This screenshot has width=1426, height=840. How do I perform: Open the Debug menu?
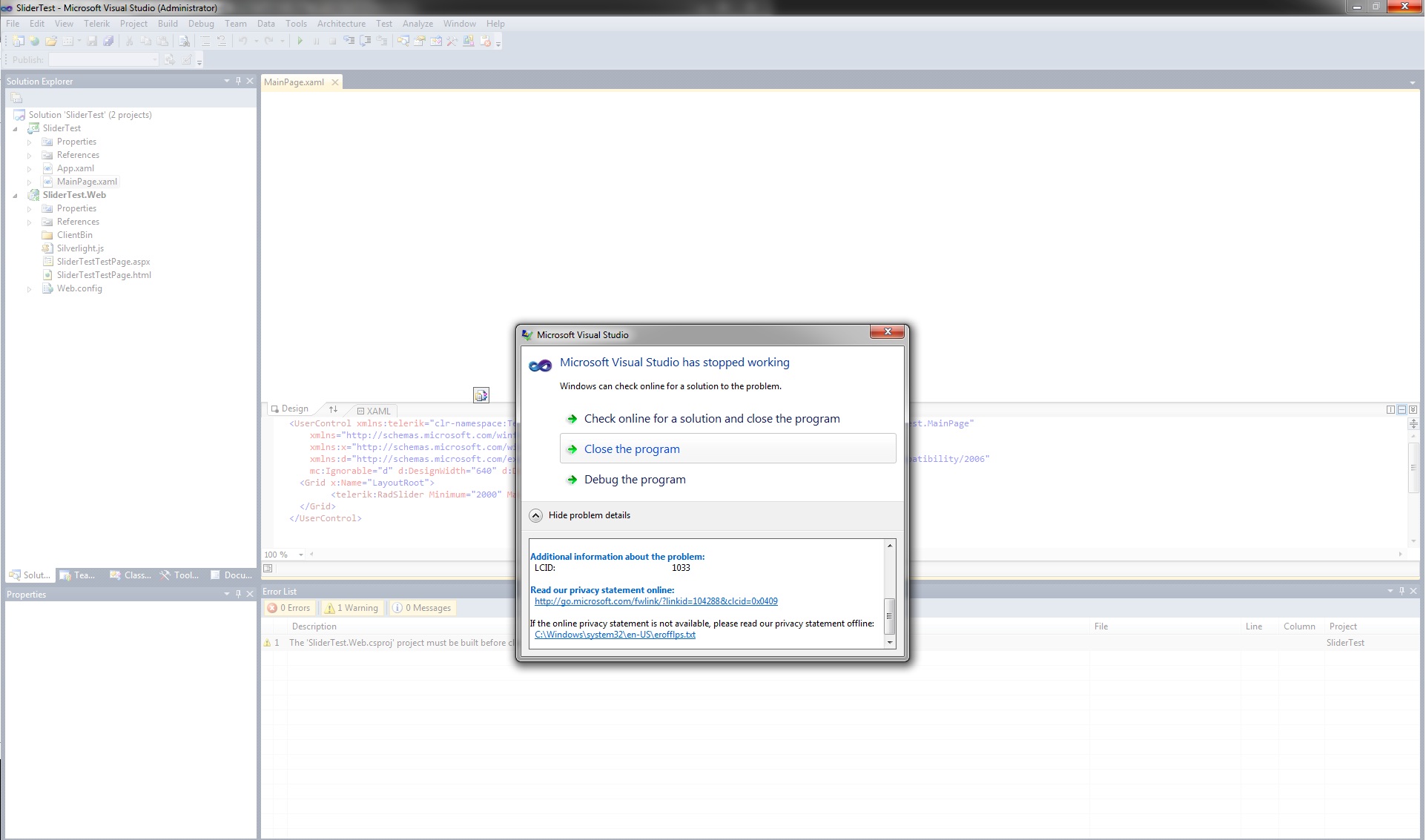point(201,24)
